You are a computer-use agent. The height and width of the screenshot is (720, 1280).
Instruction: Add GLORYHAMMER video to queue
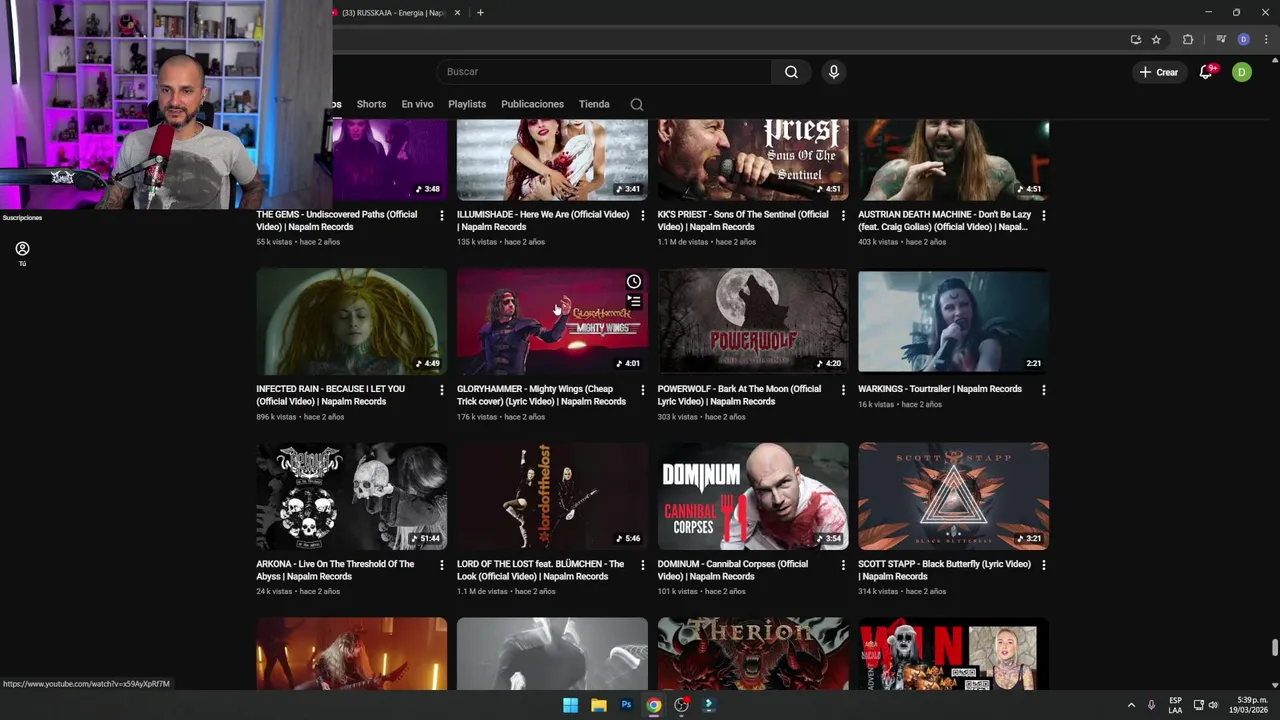633,301
